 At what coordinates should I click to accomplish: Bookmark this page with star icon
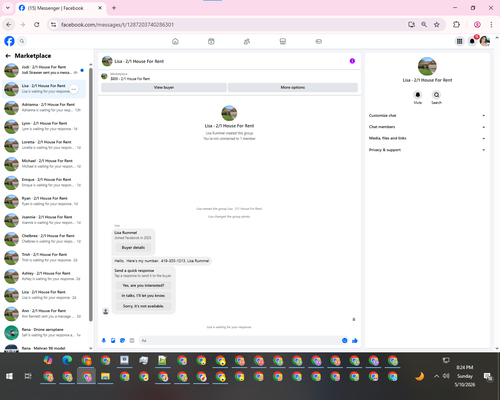437,24
